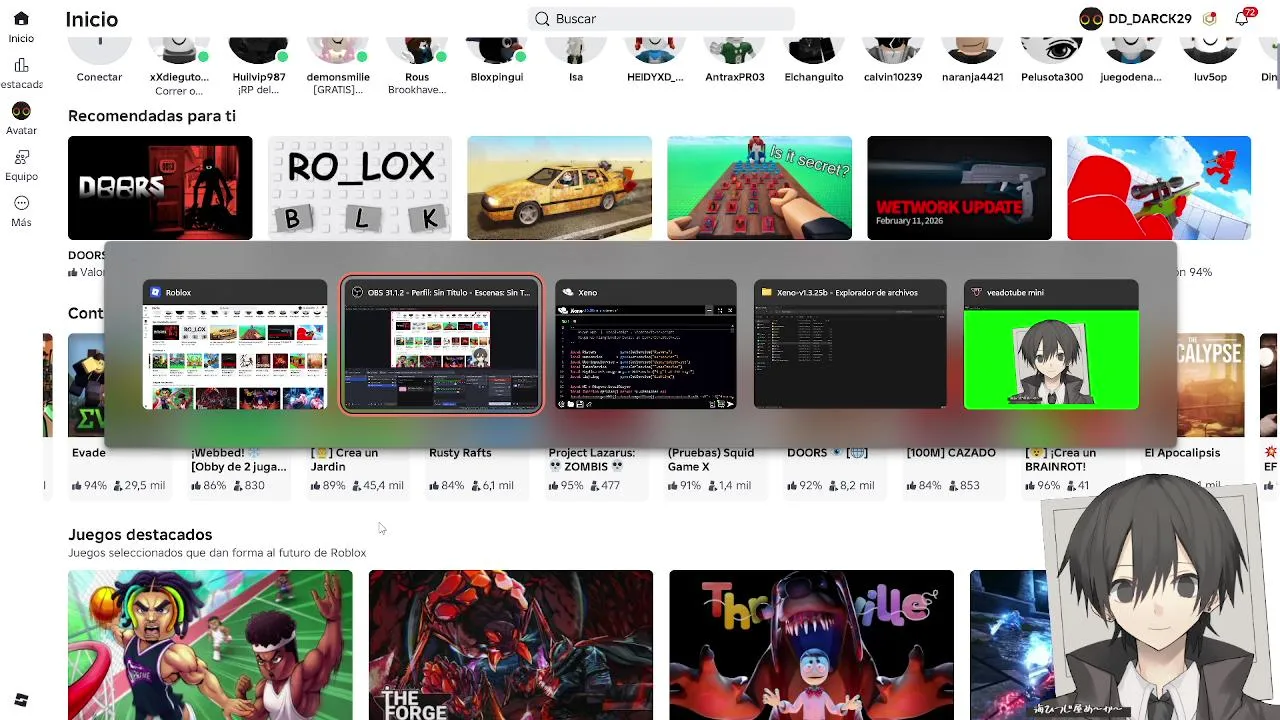The image size is (1280, 720).
Task: Open the WETWORK UPDATE game thumbnail
Action: [960, 188]
